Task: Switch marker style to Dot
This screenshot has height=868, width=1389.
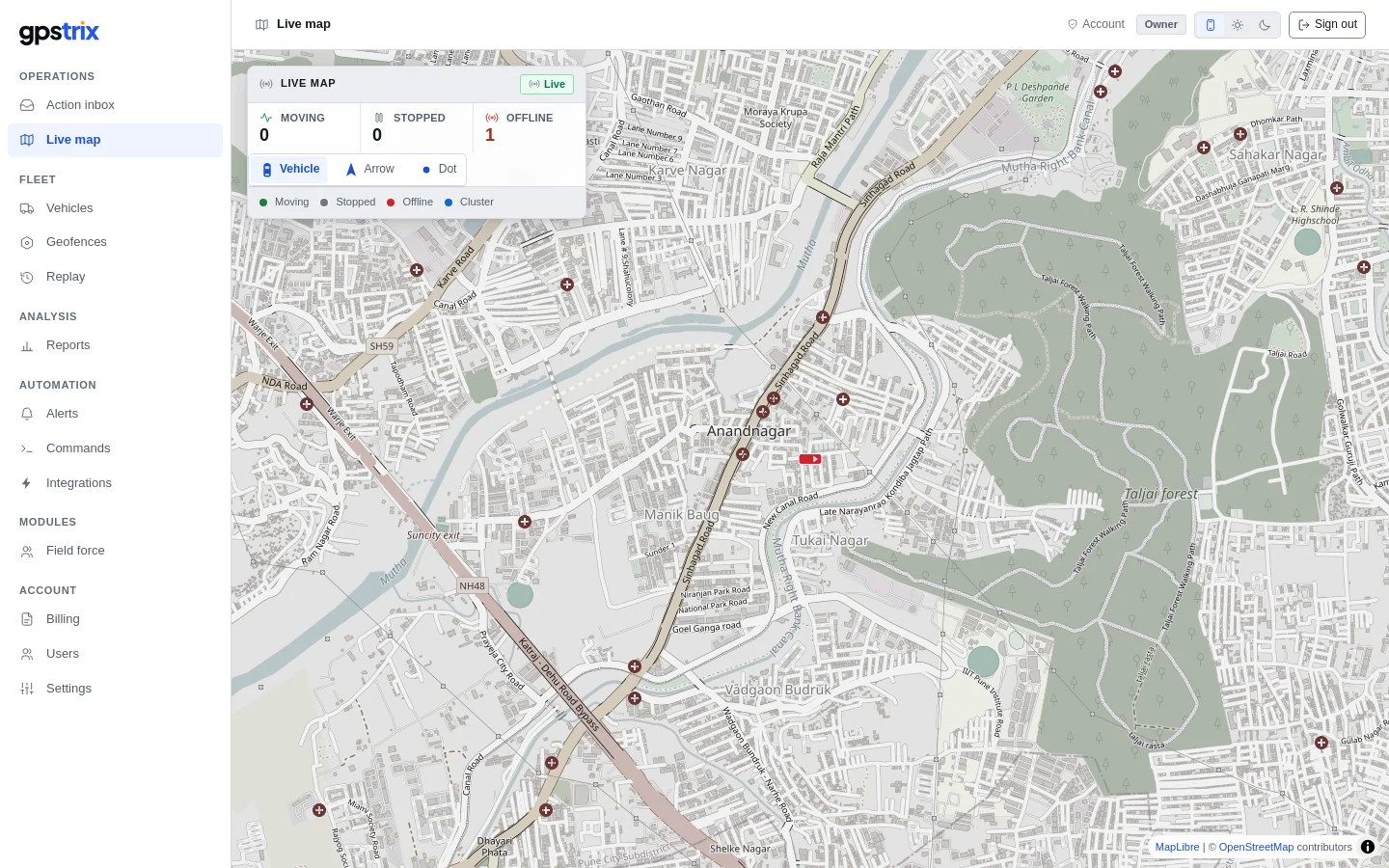Action: click(439, 170)
